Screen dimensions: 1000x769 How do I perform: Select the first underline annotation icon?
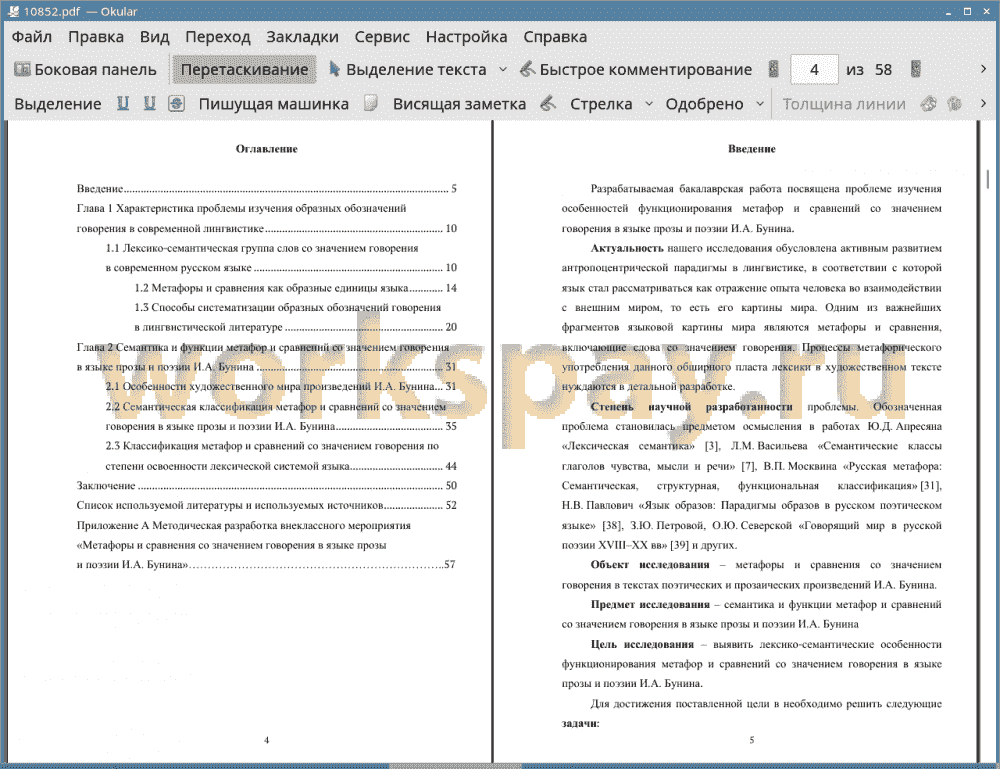[123, 103]
